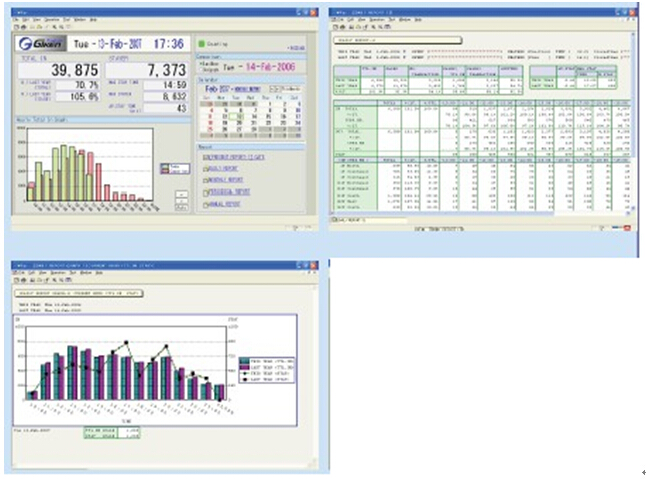The height and width of the screenshot is (479, 646).
Task: Click the 17:36 clock display
Action: pos(169,44)
